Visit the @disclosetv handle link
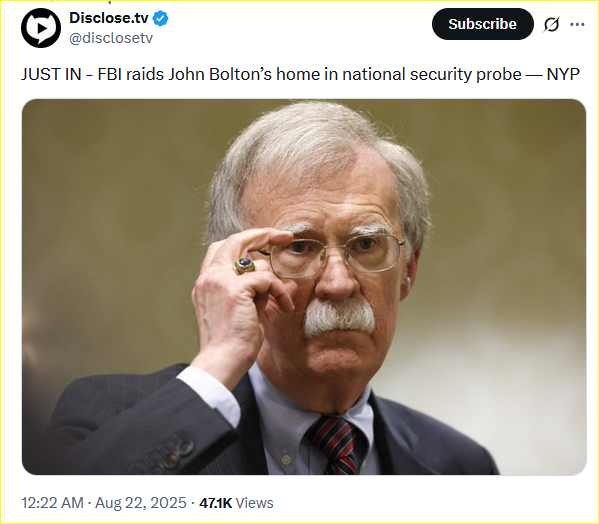The height and width of the screenshot is (524, 599). point(111,38)
